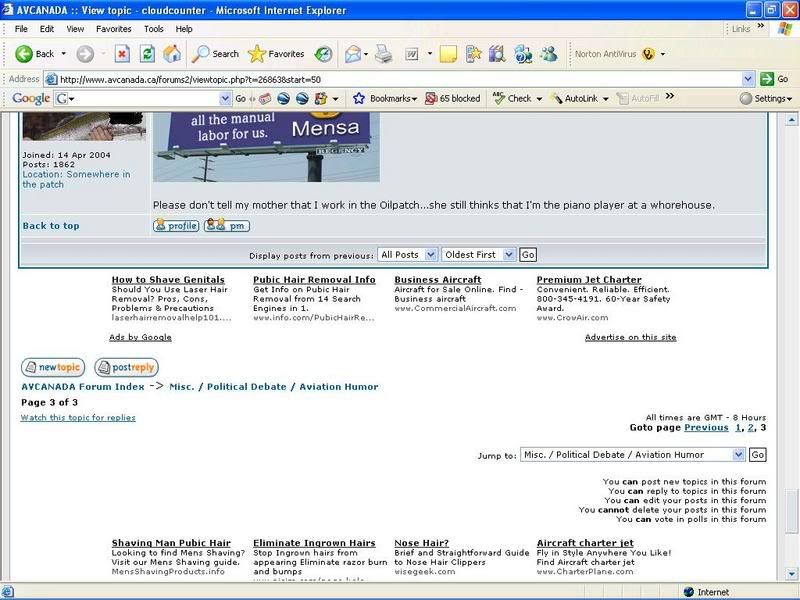This screenshot has height=600, width=800.
Task: Open Google toolbar Settings
Action: coord(766,98)
